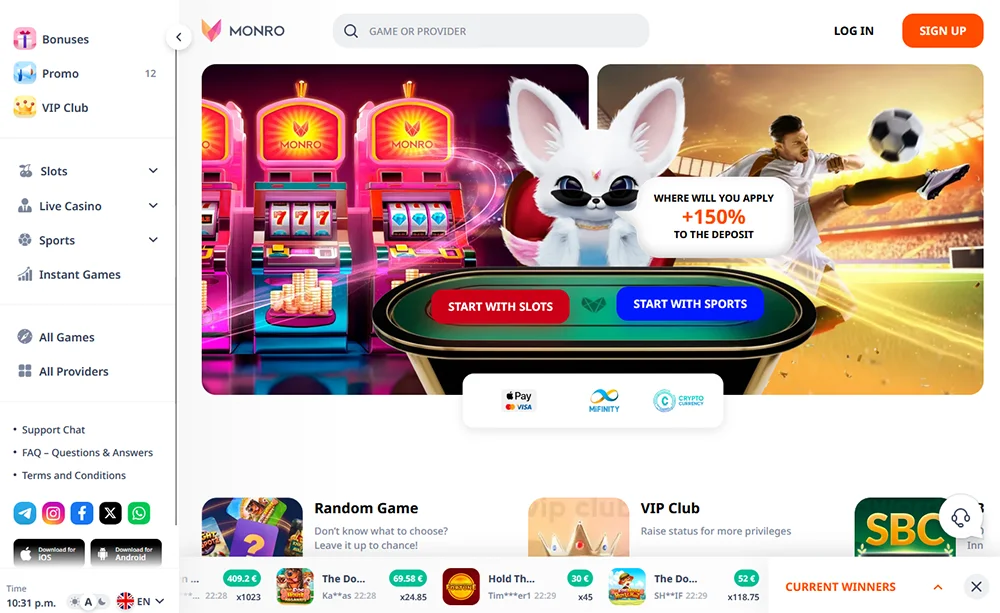Switch theme to dark mode (moon)

pyautogui.click(x=102, y=602)
